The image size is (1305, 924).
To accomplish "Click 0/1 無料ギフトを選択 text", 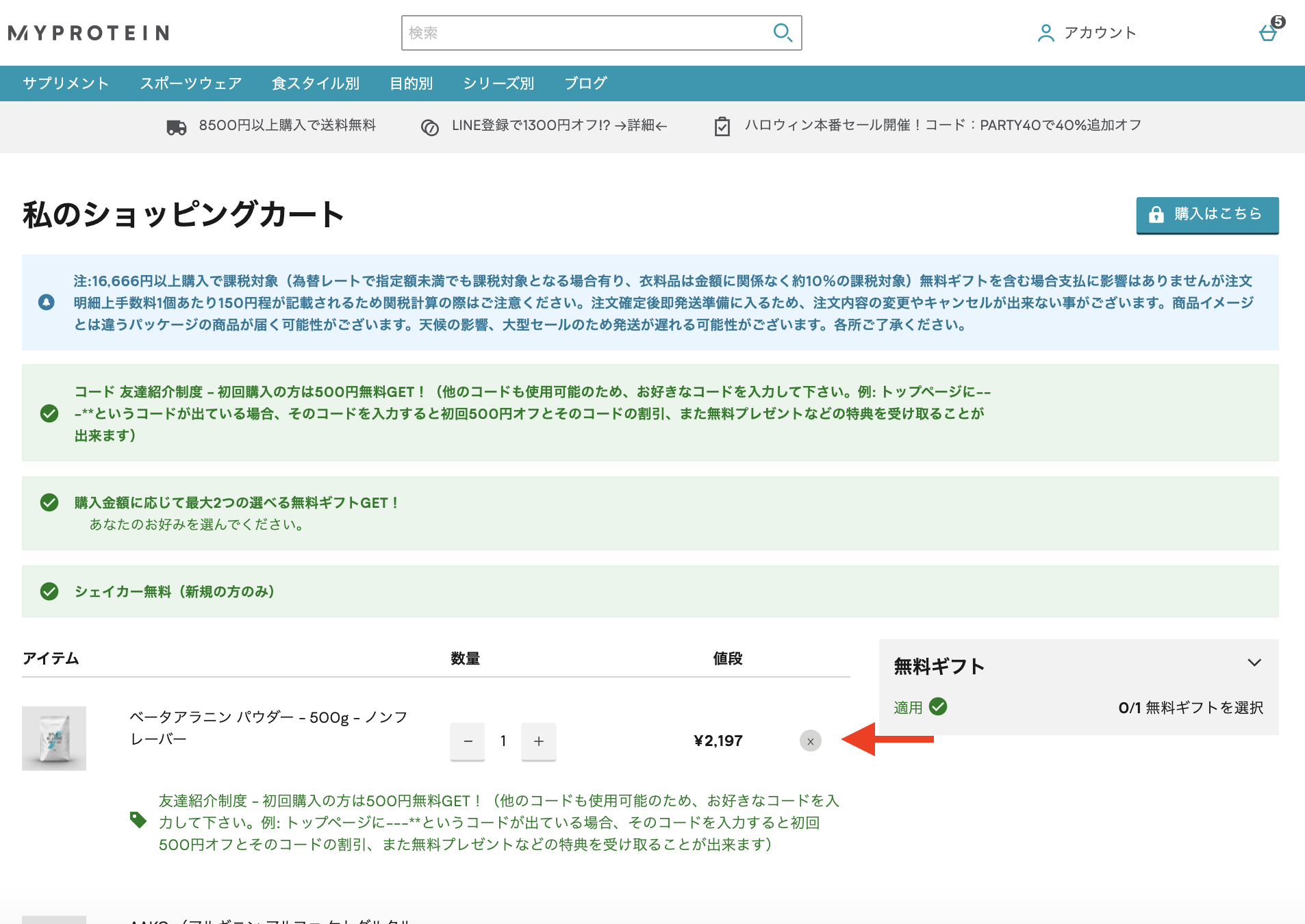I will click(1191, 708).
